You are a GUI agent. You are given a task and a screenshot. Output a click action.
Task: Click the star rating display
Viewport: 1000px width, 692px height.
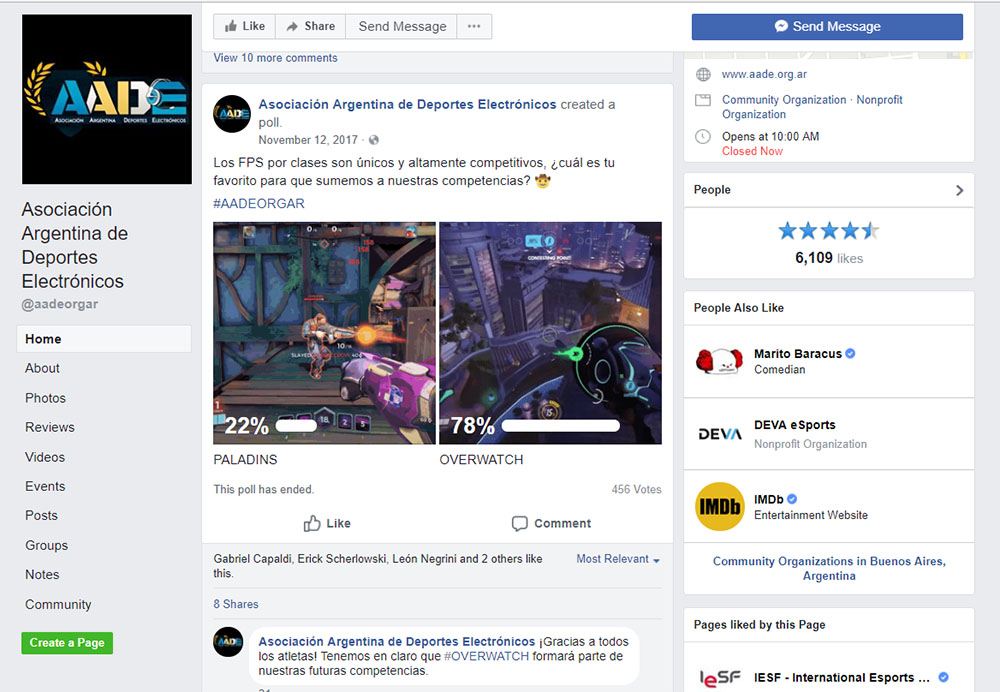click(x=828, y=231)
